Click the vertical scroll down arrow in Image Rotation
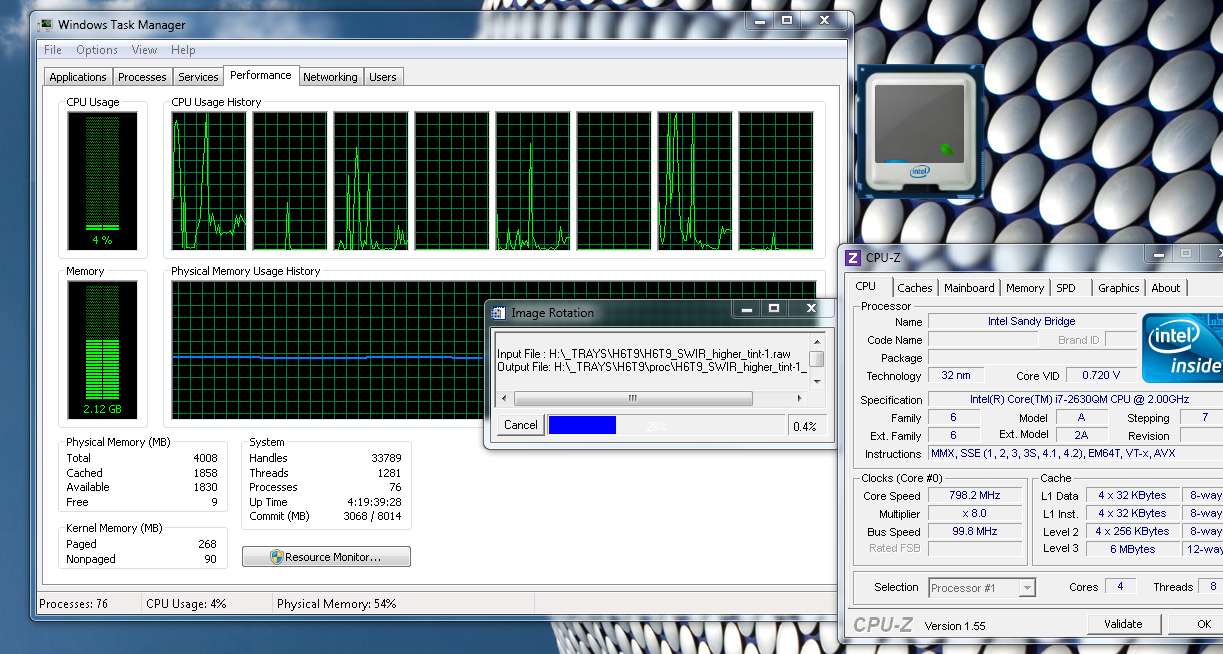The image size is (1223, 654). pyautogui.click(x=817, y=381)
